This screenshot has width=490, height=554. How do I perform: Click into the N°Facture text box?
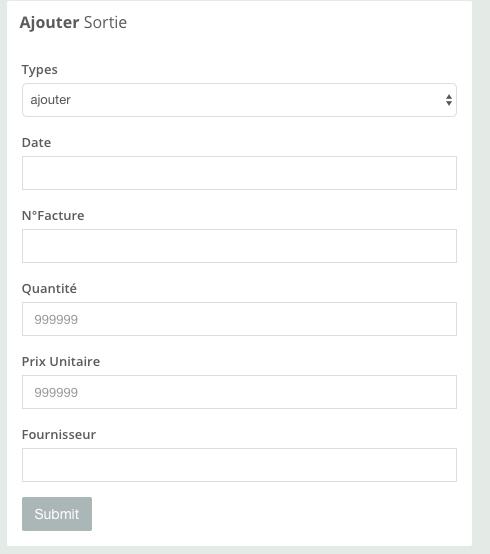coord(239,246)
